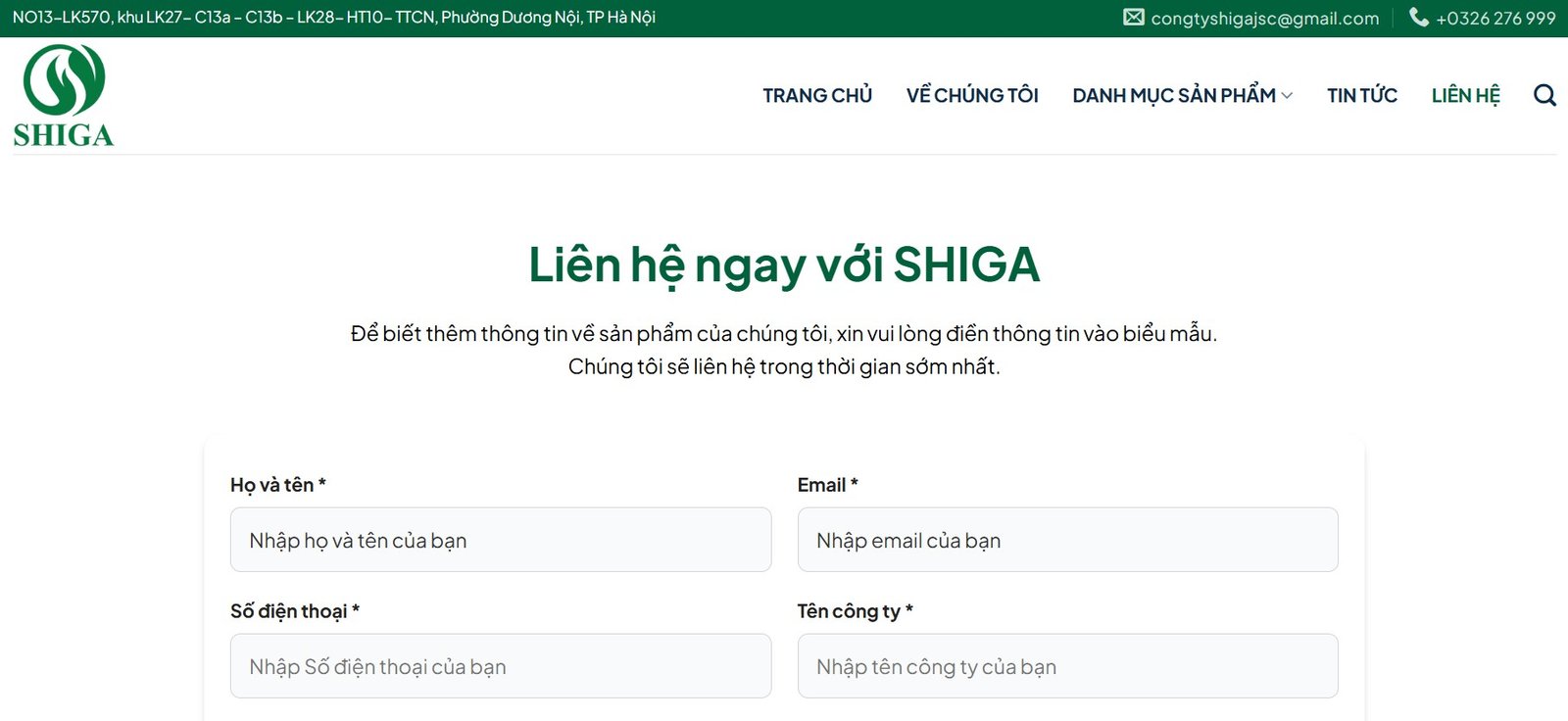Click the +0326 276 999 phone number
Screen dimensions: 1568x721
1495,19
